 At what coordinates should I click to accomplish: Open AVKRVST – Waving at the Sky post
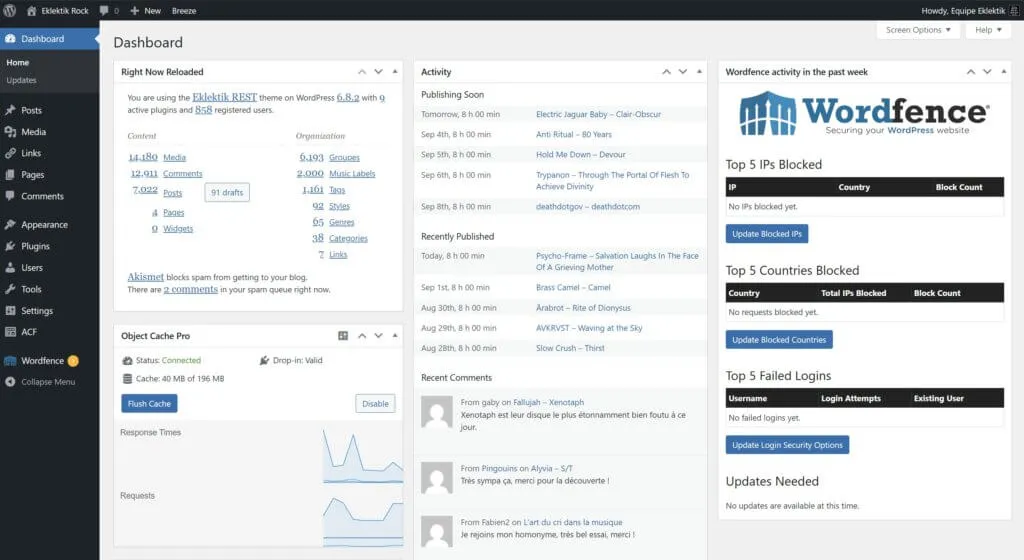point(589,328)
